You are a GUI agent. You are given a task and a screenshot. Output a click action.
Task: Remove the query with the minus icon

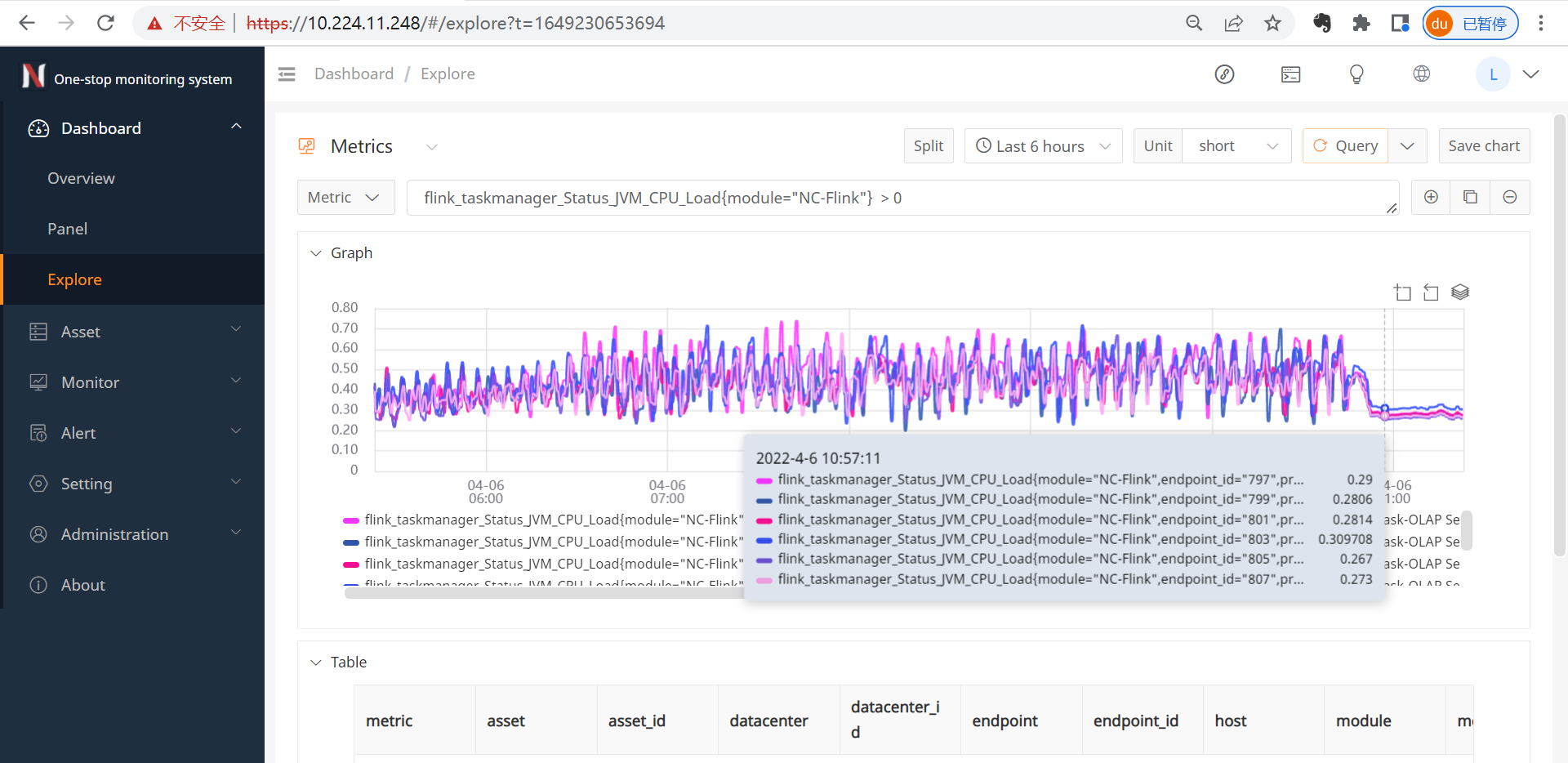(x=1510, y=197)
